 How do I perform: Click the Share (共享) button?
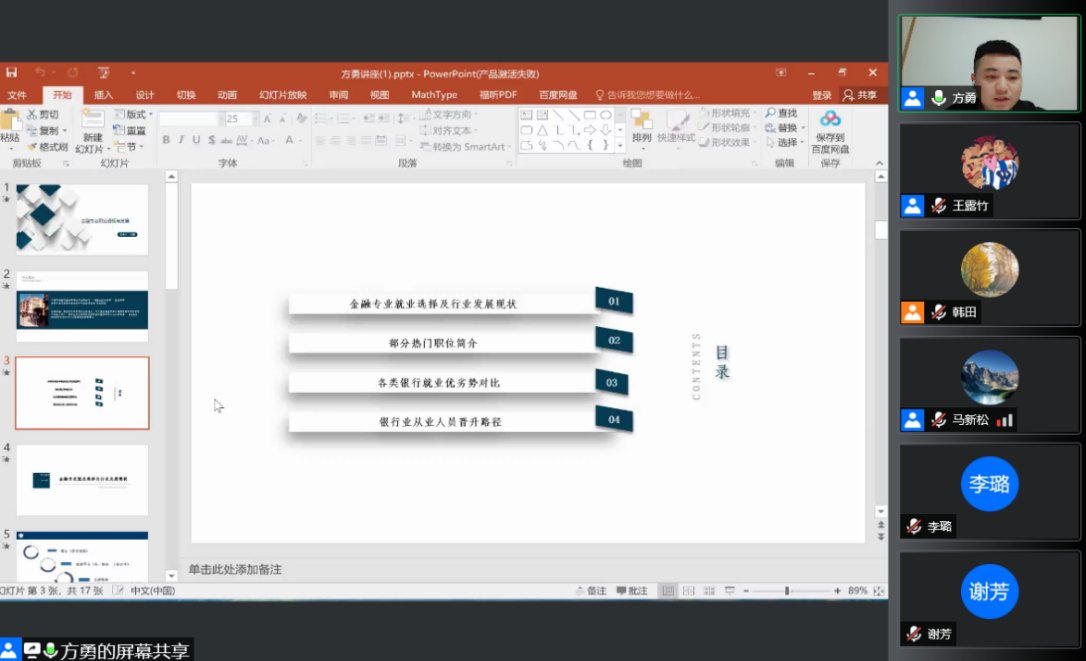coord(860,95)
